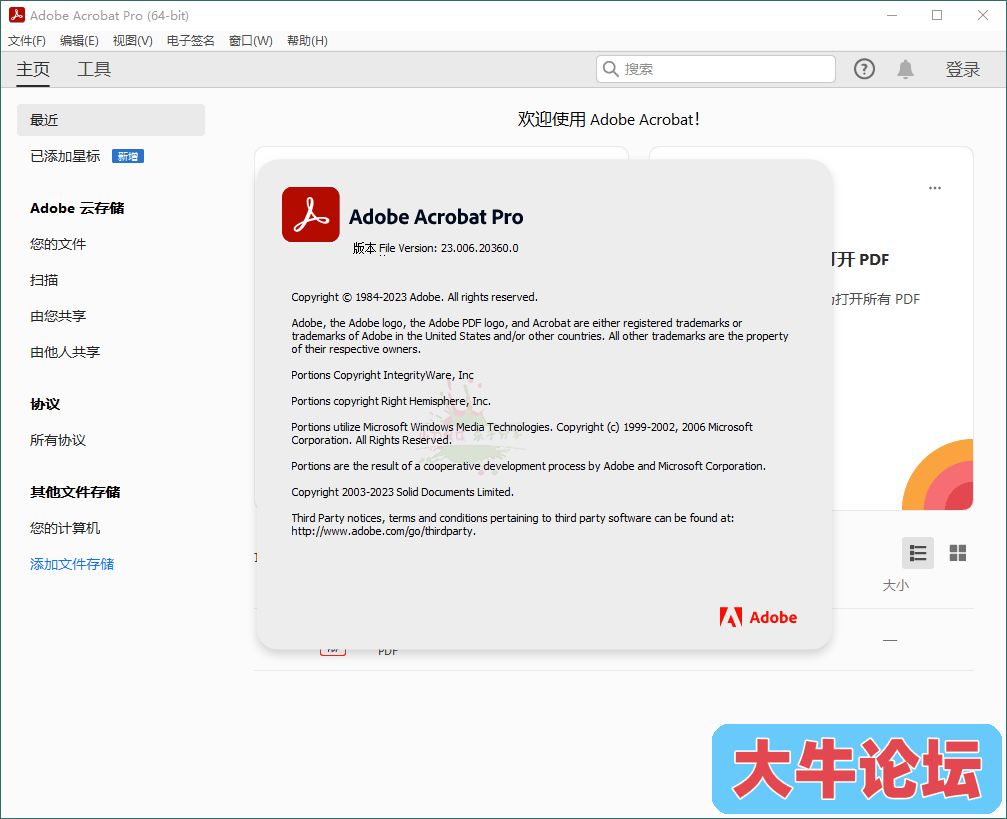This screenshot has width=1007, height=819.
Task: Open 所有协议 in the sidebar
Action: pos(58,440)
